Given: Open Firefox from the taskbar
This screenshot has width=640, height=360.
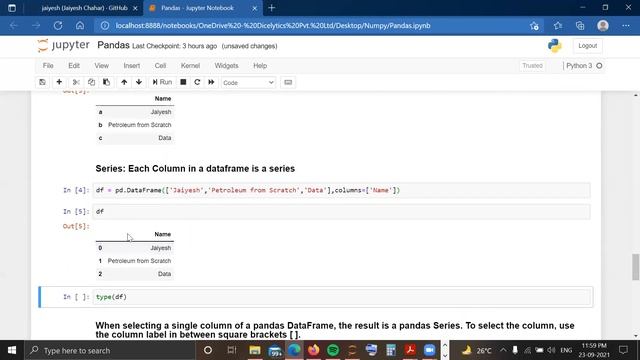Looking at the screenshot, I should click(313, 350).
